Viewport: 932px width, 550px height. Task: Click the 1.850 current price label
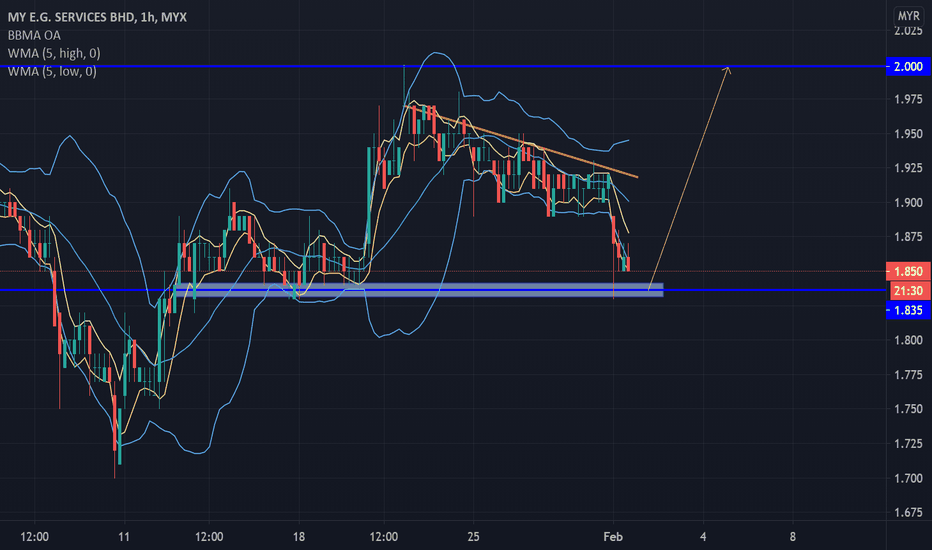(x=908, y=271)
